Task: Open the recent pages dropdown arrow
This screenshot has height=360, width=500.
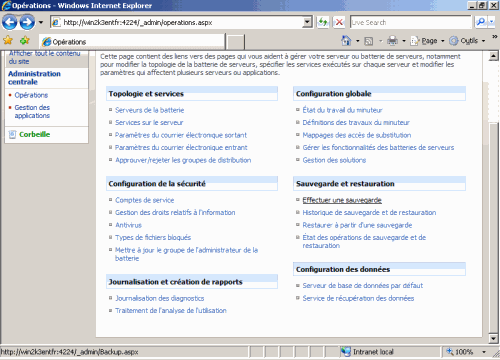Action: click(x=41, y=23)
